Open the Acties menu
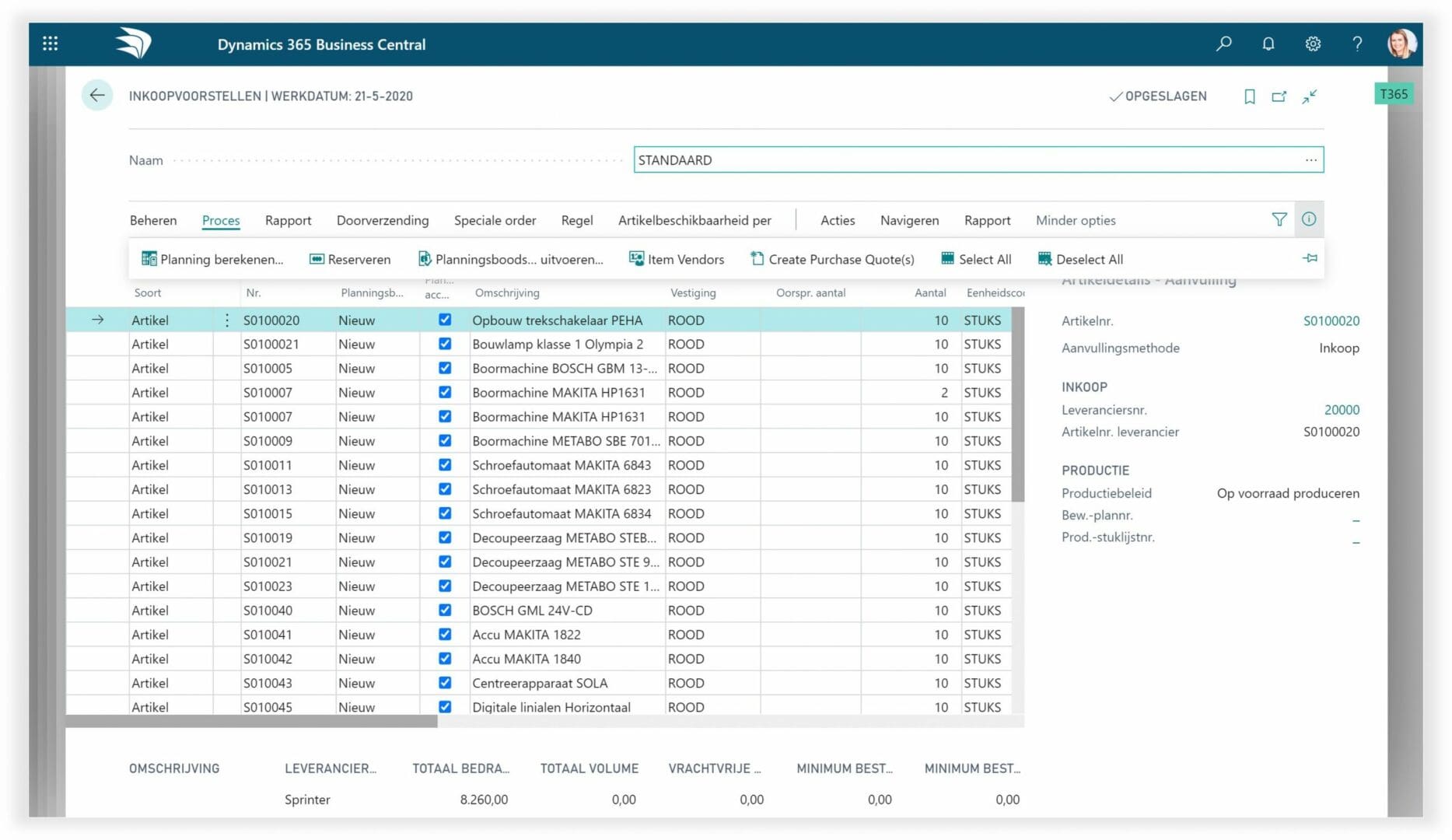1452x840 pixels. [838, 220]
